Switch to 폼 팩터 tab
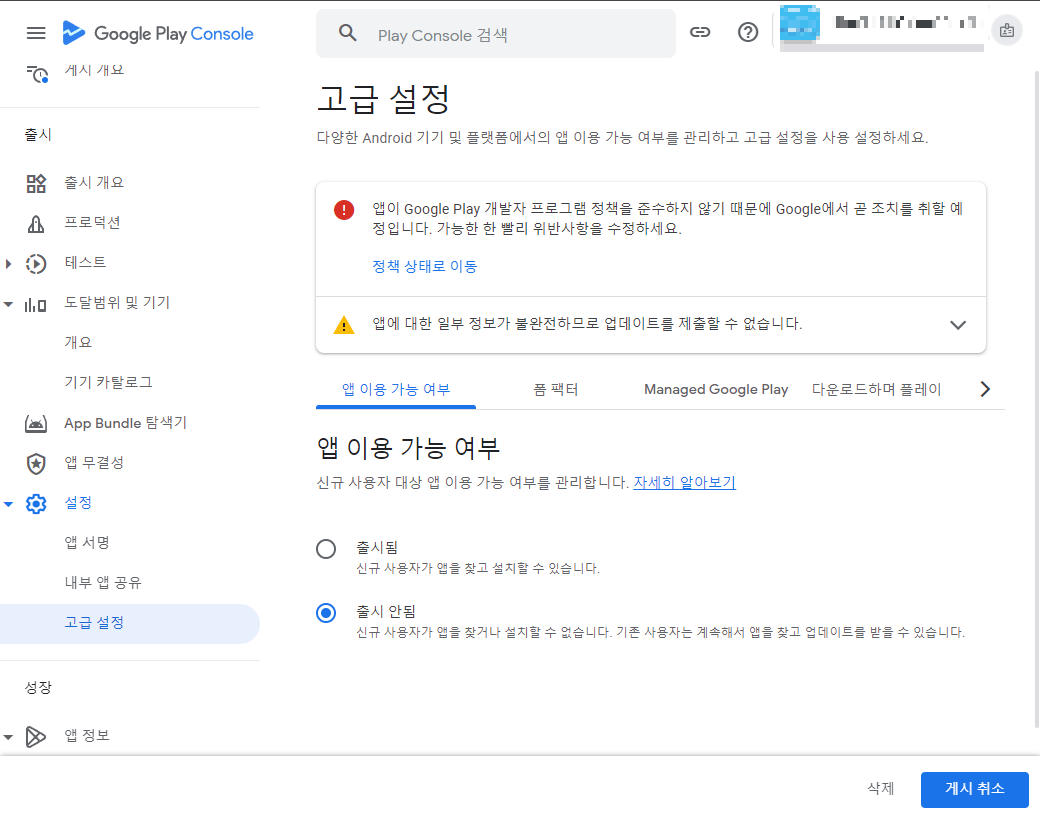The image size is (1040, 816). pyautogui.click(x=556, y=389)
